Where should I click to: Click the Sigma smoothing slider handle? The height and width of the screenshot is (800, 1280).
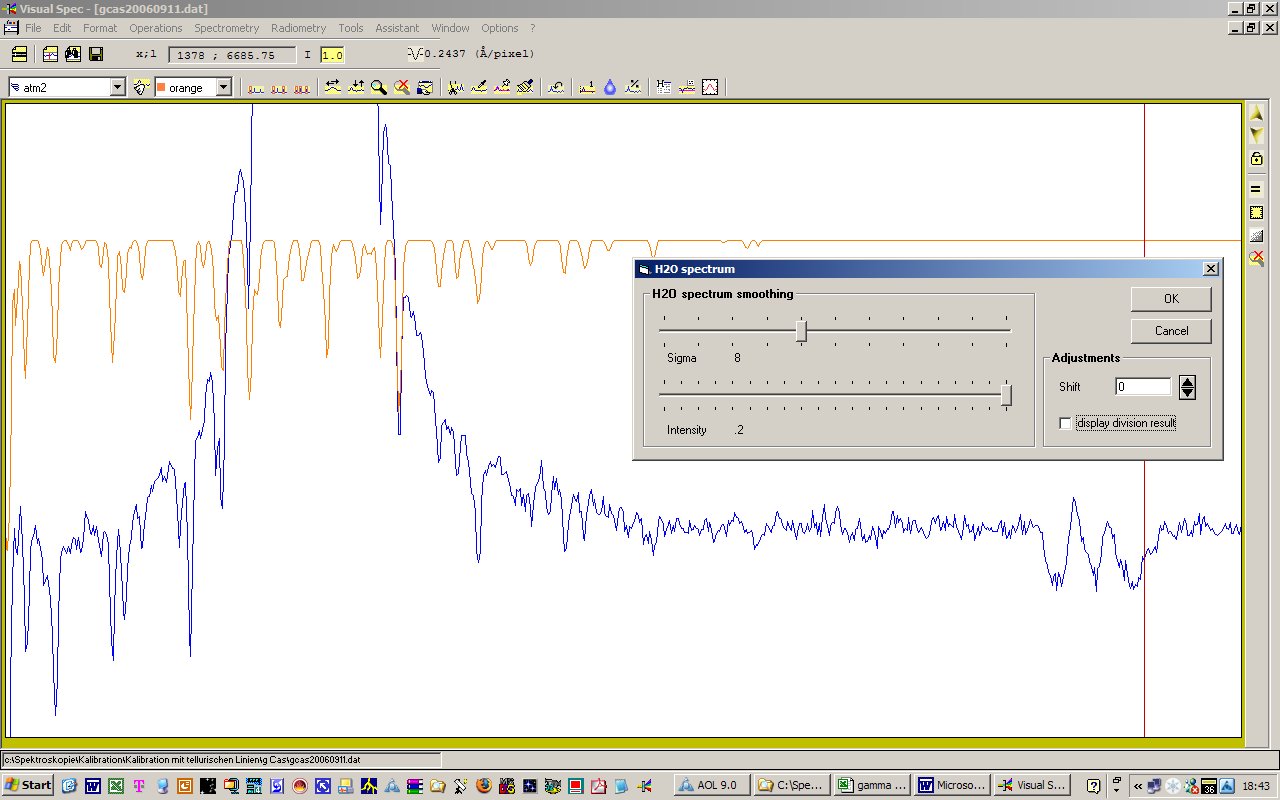(x=801, y=331)
